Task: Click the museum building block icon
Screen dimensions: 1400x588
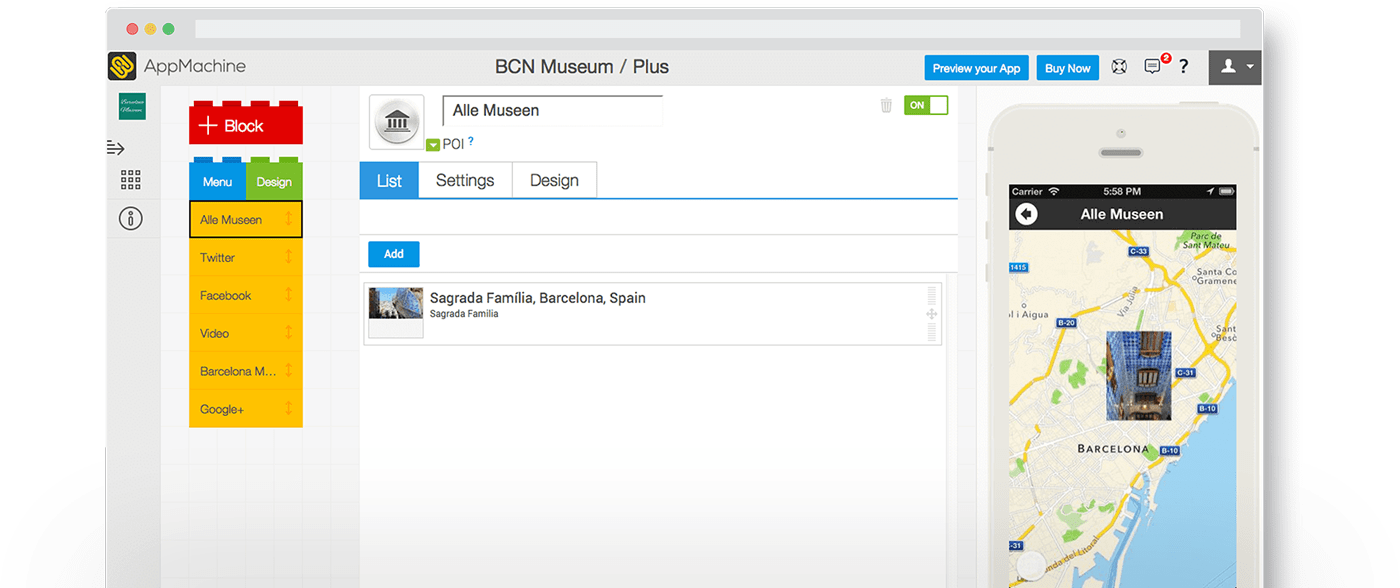Action: [397, 122]
